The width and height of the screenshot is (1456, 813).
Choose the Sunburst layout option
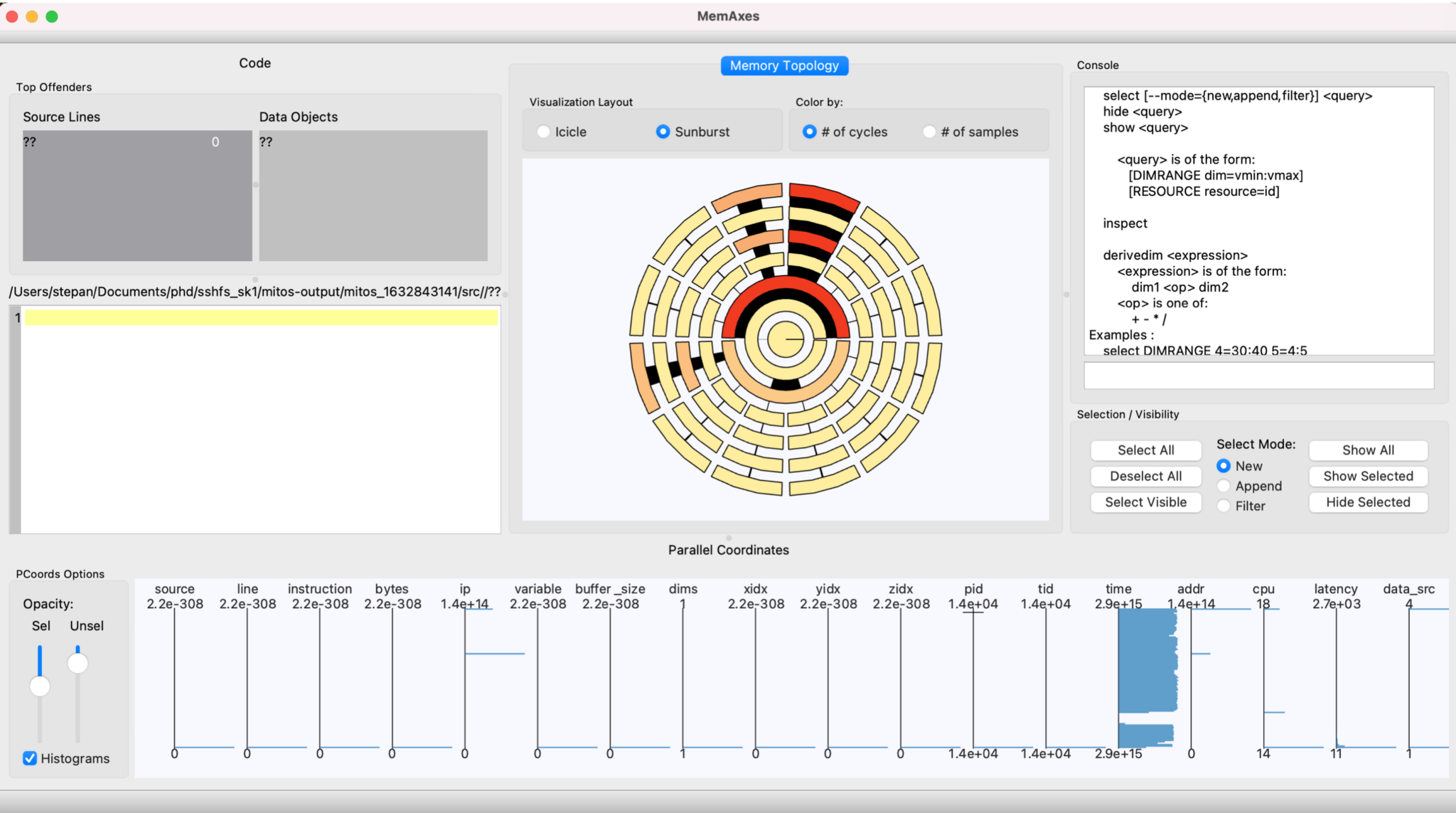[x=663, y=132]
